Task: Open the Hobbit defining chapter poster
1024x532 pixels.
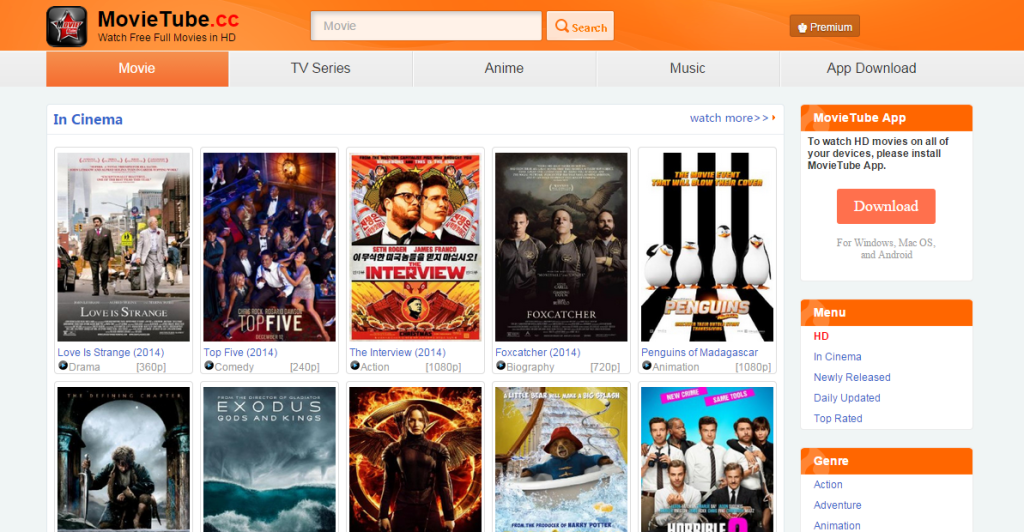Action: point(123,460)
